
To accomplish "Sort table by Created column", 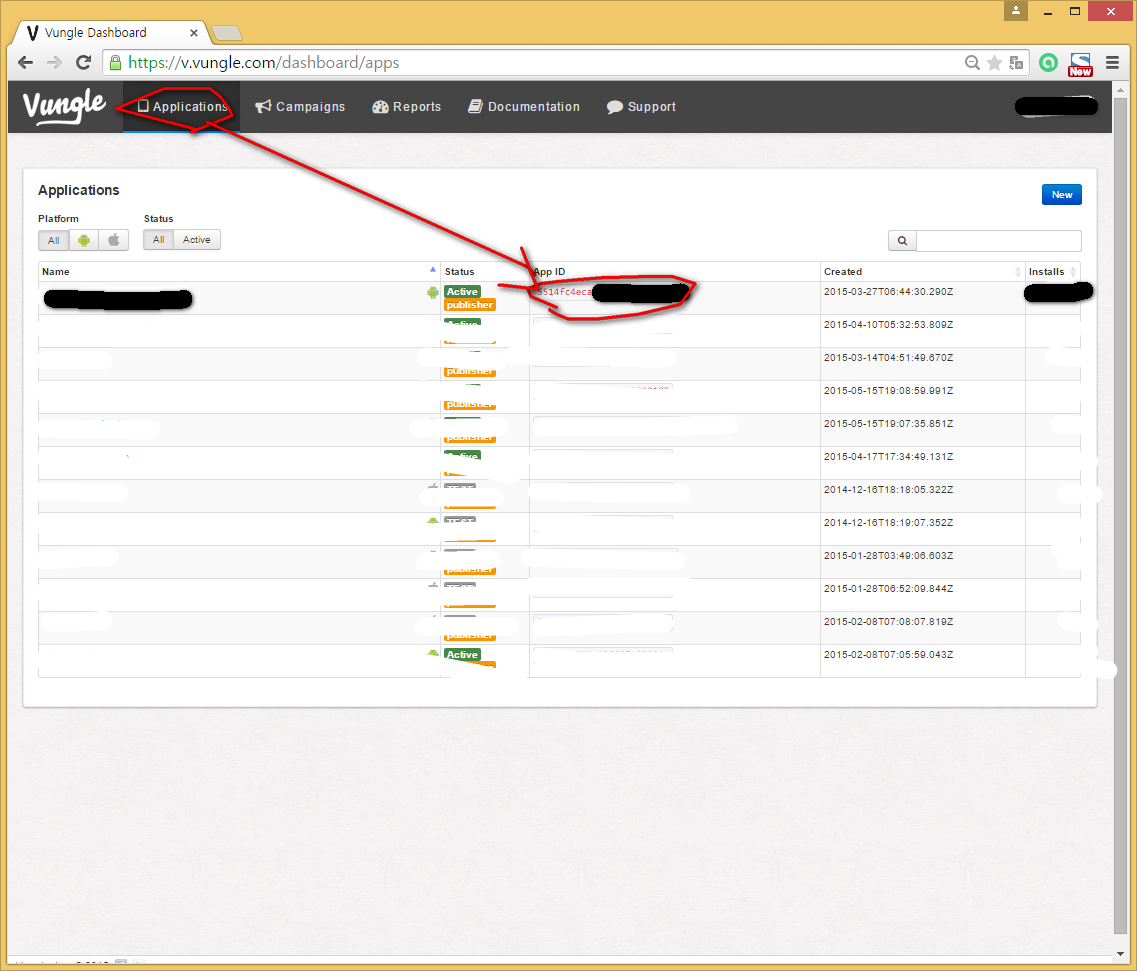I will click(x=922, y=271).
